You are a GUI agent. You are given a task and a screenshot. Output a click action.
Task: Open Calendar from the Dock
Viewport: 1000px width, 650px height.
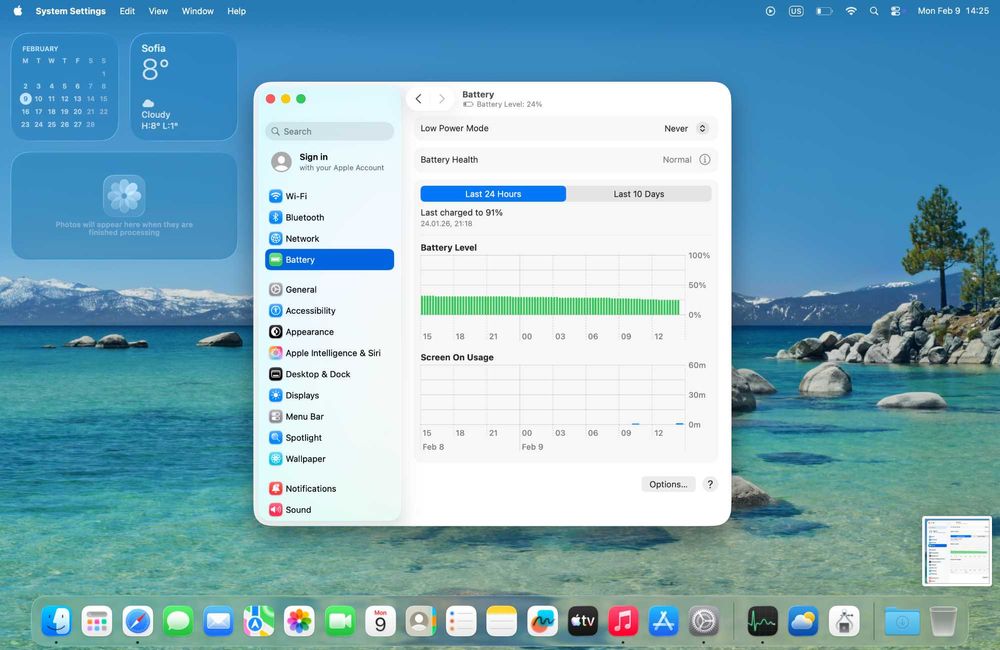click(380, 621)
